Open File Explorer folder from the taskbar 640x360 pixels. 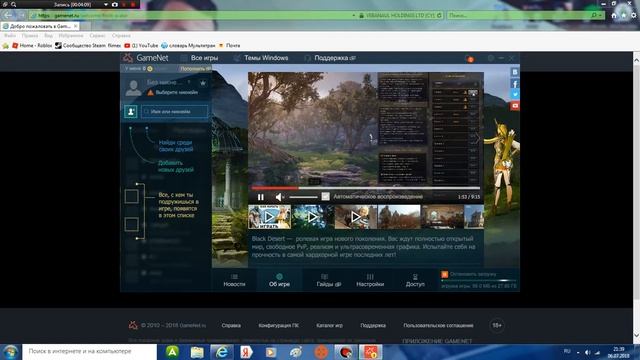[x=197, y=352]
